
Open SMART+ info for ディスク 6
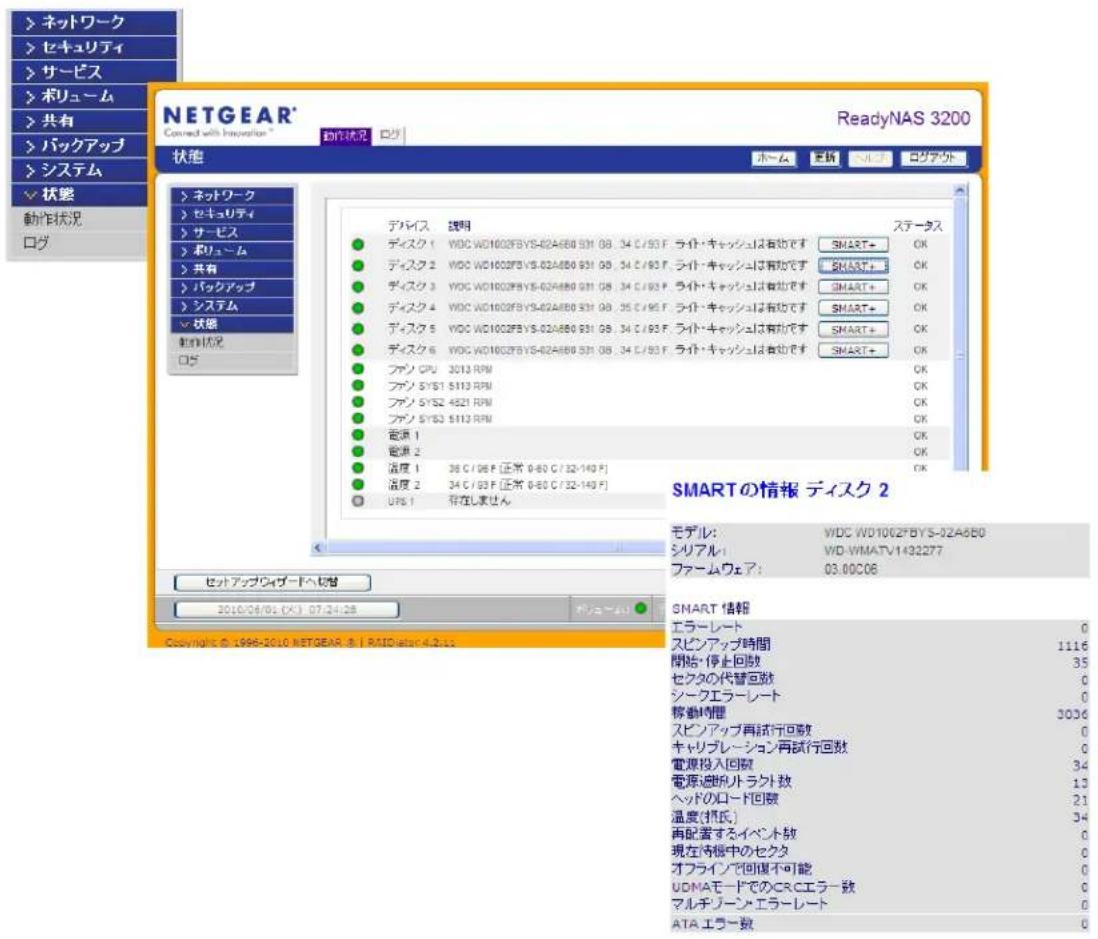pyautogui.click(x=853, y=350)
